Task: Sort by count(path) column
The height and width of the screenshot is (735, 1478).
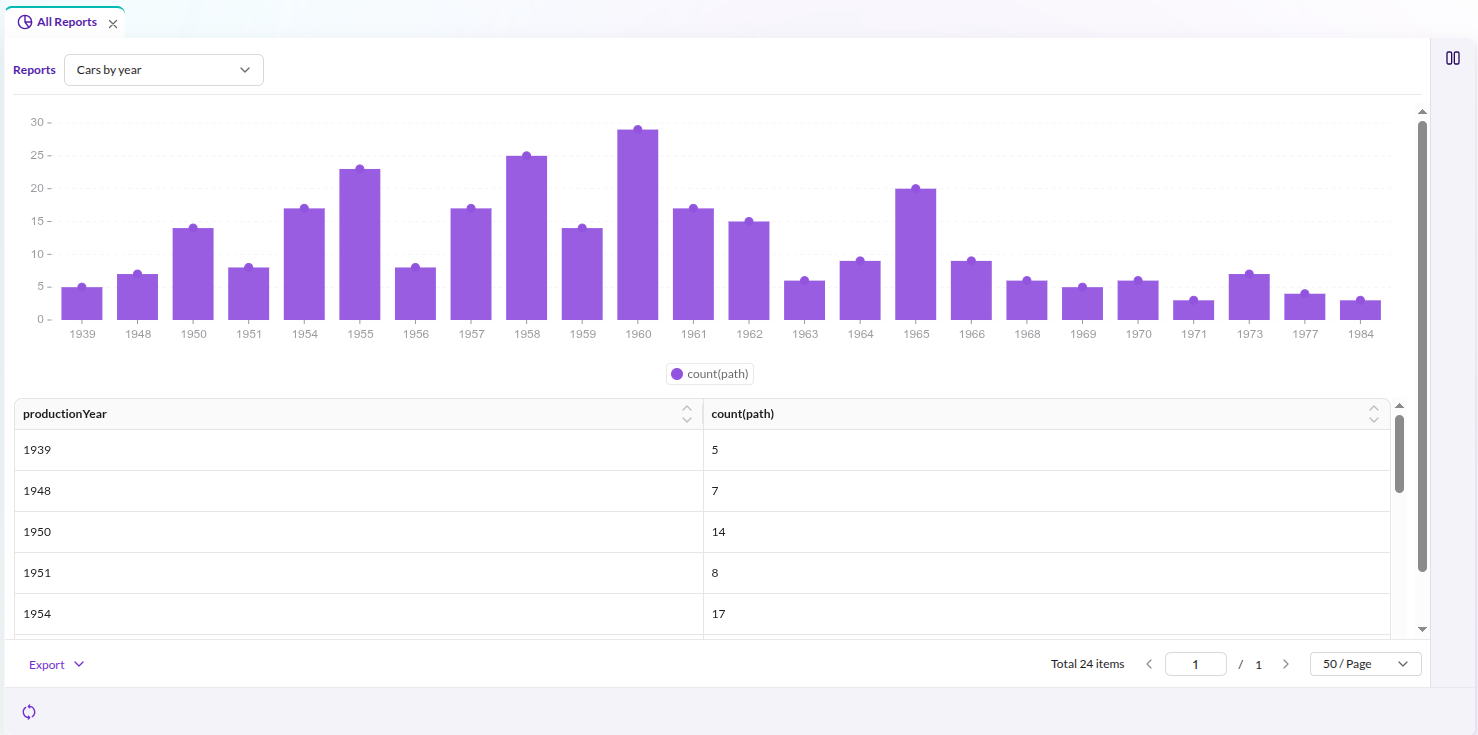Action: pyautogui.click(x=1373, y=414)
